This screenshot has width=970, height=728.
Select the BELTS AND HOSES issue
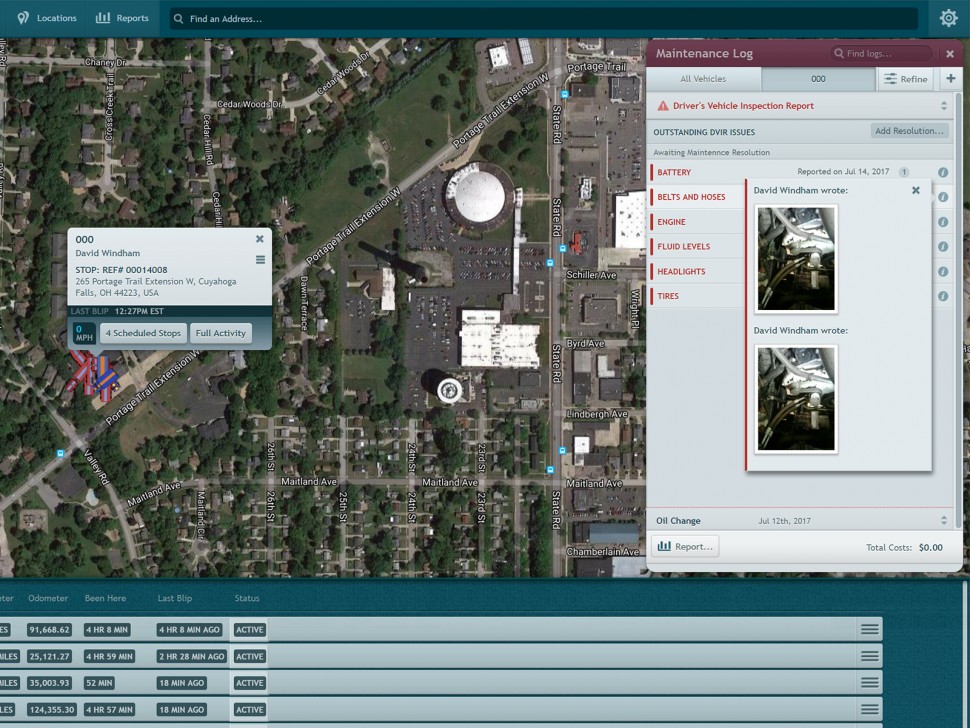coord(691,197)
